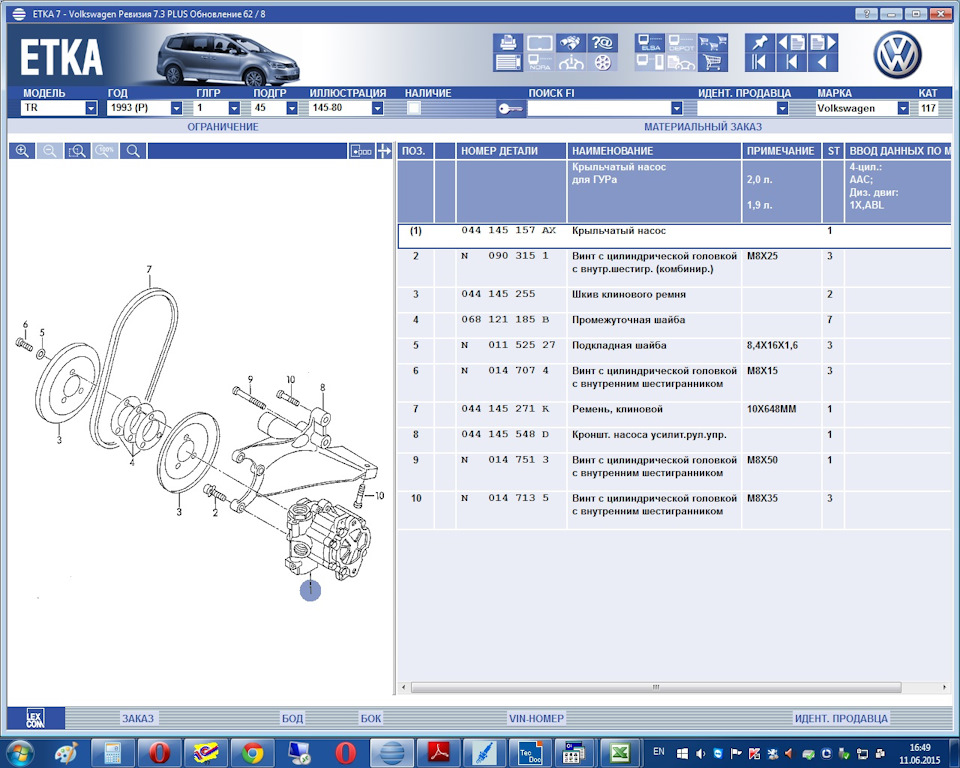Open the ELSA link icon

pos(650,43)
